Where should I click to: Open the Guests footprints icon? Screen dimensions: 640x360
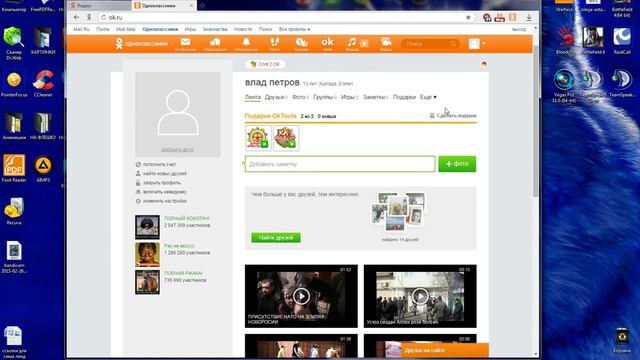click(x=275, y=44)
